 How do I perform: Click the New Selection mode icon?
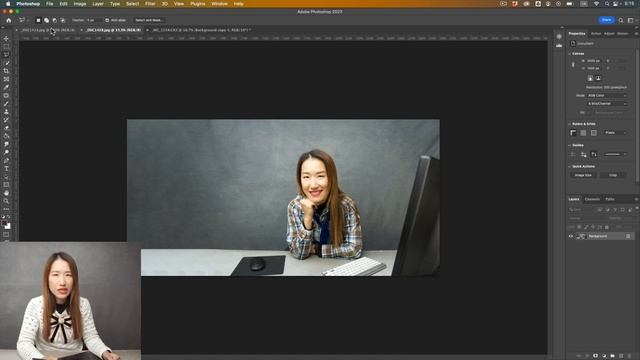click(38, 20)
